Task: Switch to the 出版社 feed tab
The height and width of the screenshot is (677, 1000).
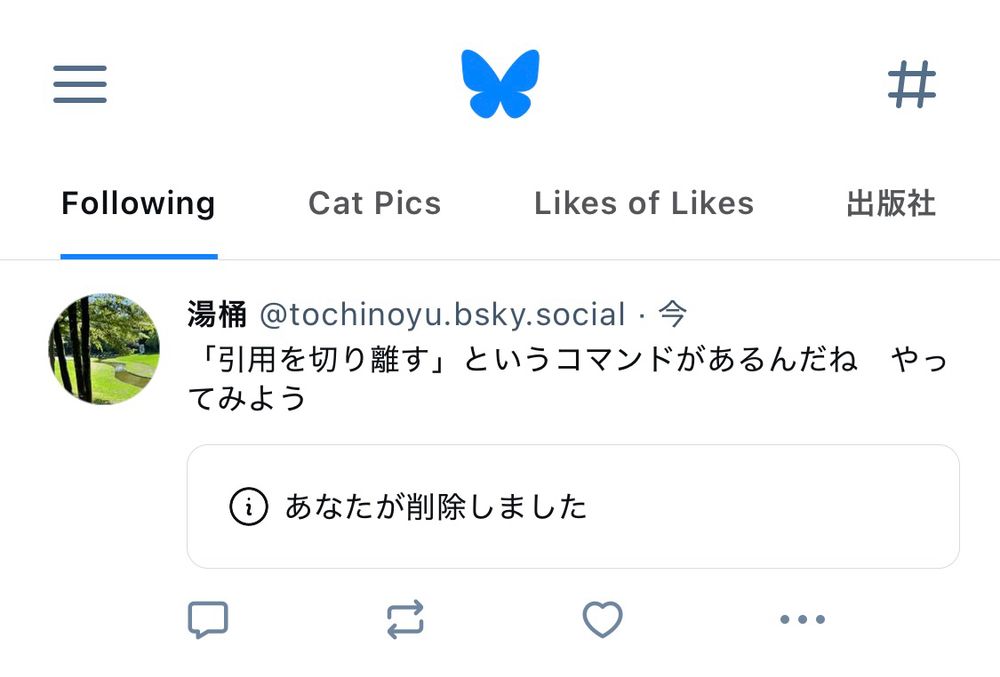Action: 890,203
